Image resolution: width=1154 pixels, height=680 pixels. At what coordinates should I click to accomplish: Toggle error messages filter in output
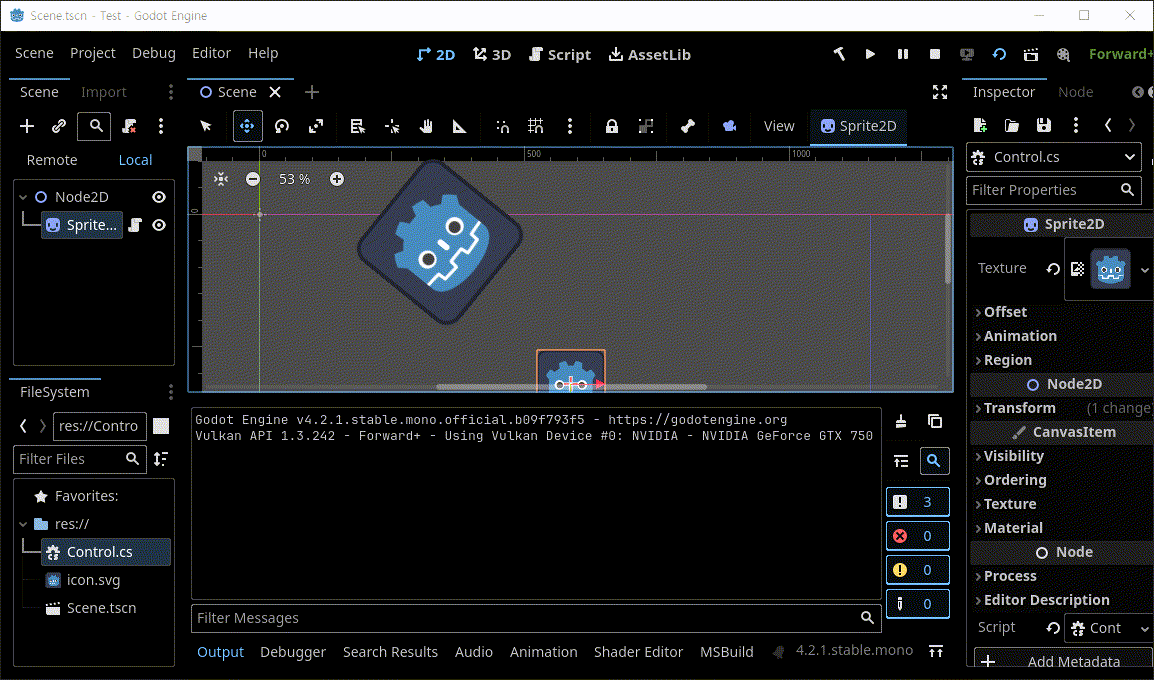point(918,536)
